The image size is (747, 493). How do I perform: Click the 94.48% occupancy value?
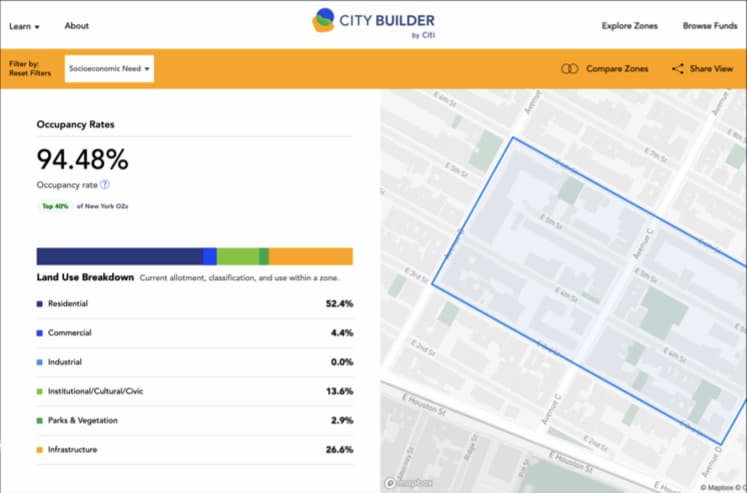click(82, 159)
